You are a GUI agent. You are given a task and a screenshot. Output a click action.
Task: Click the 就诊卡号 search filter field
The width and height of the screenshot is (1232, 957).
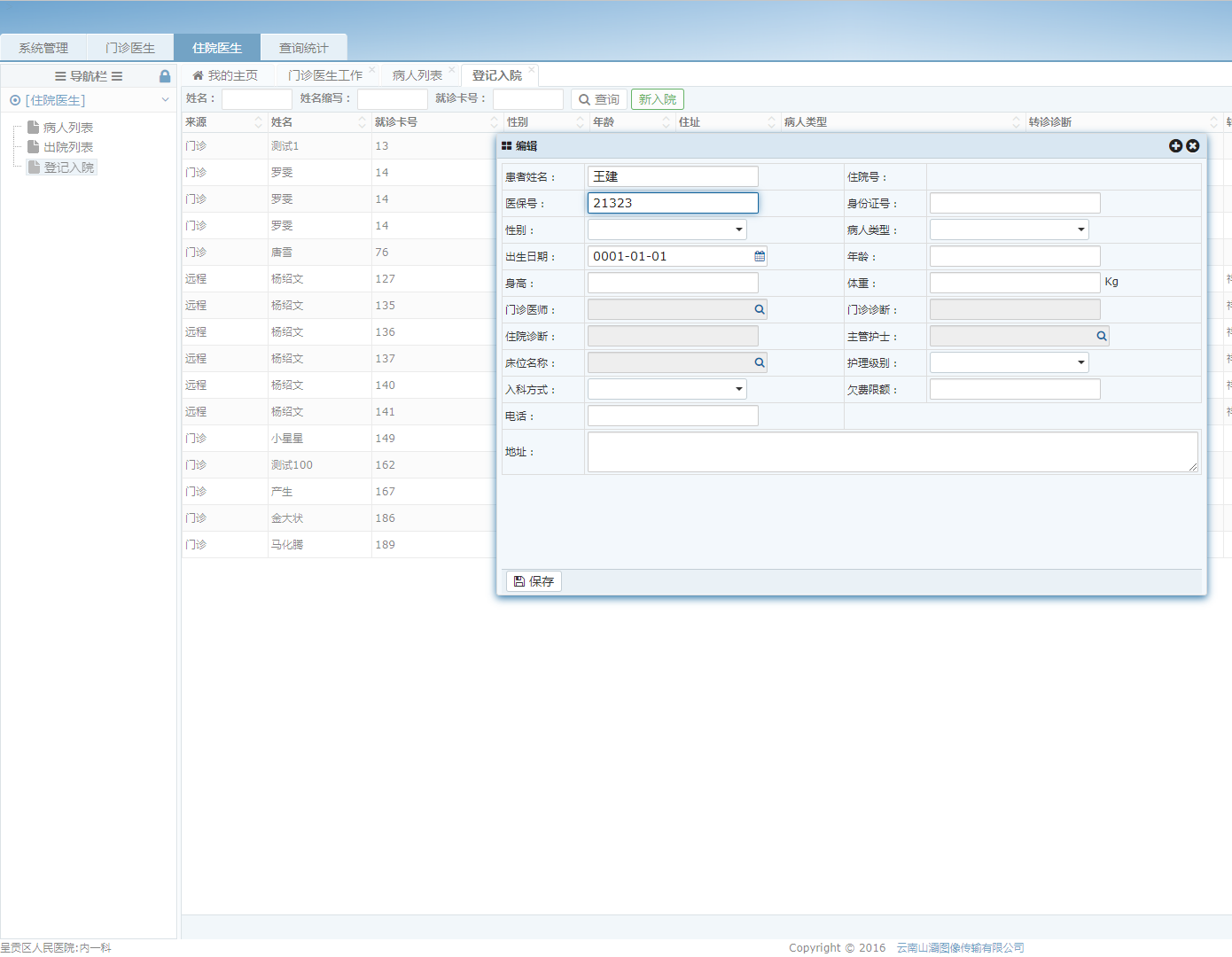tap(528, 99)
